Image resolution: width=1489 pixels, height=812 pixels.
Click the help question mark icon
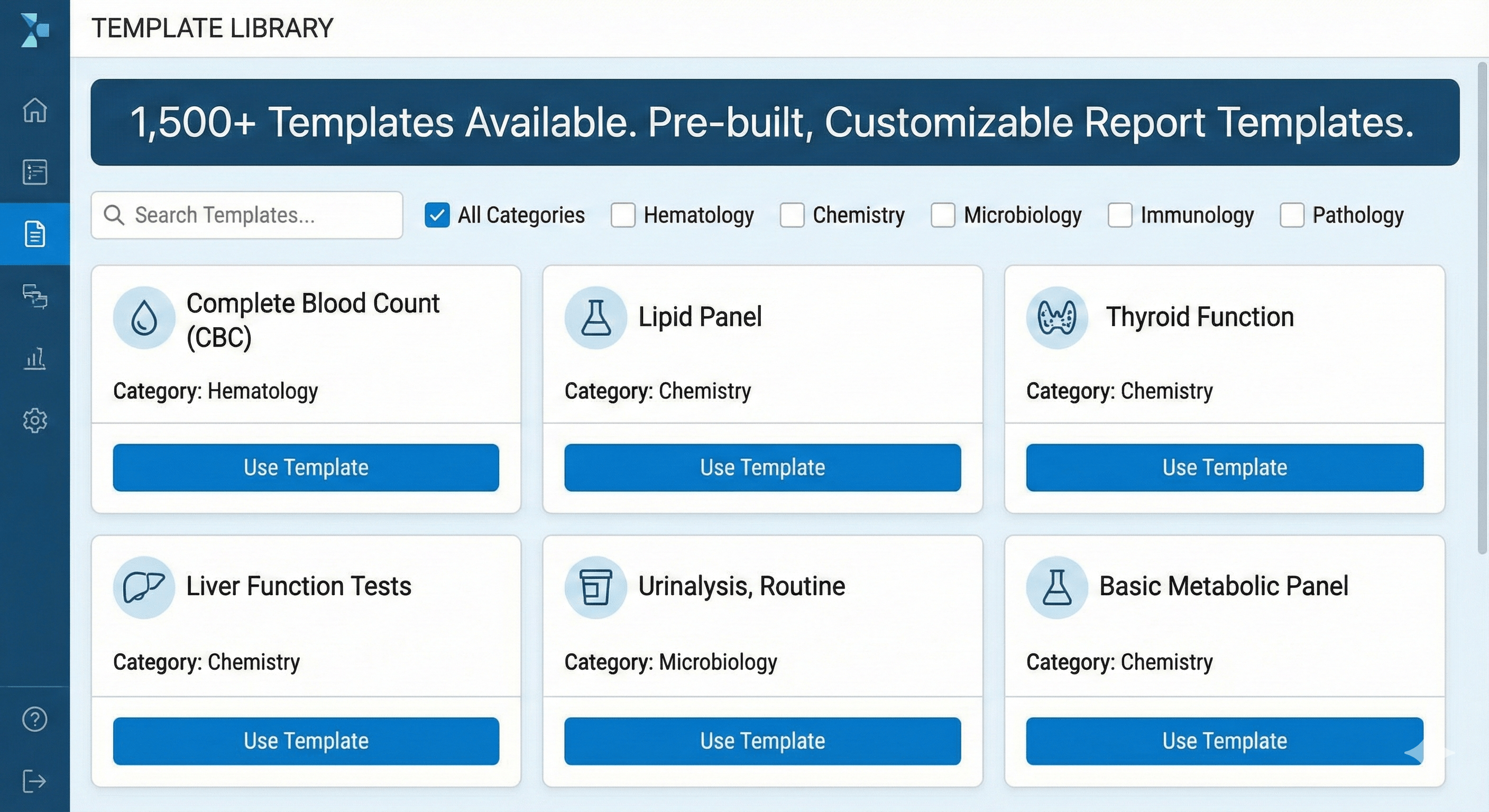(35, 719)
